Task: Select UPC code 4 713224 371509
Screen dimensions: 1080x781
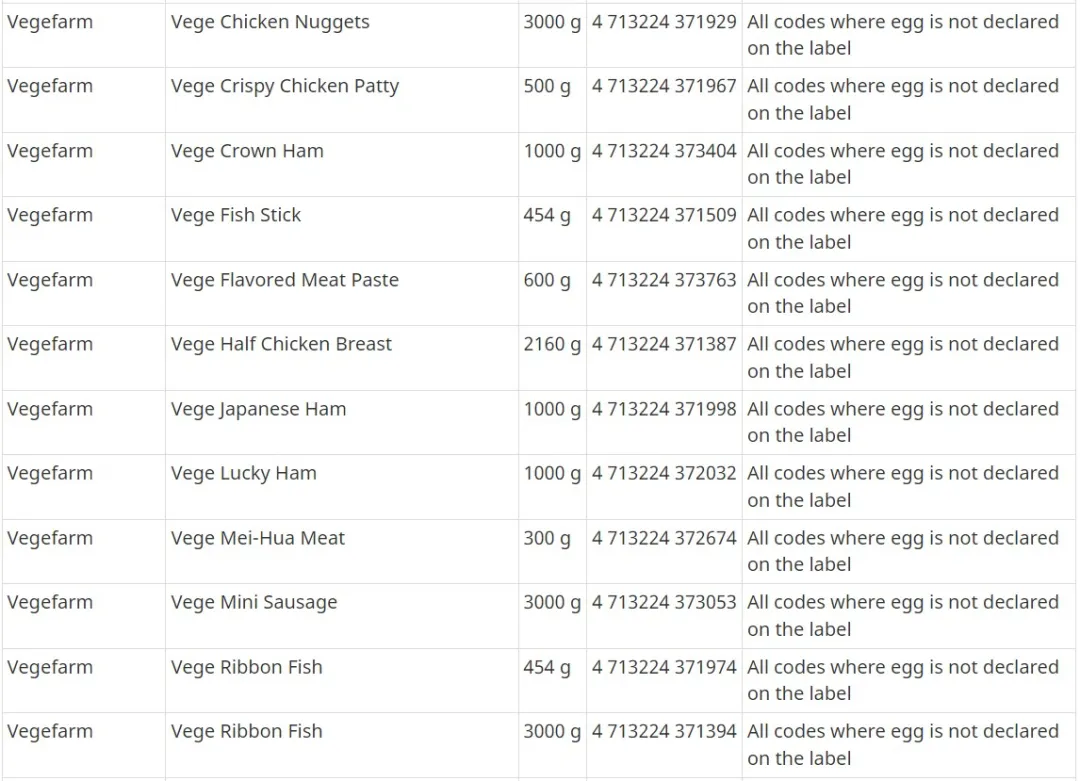Action: [x=664, y=216]
